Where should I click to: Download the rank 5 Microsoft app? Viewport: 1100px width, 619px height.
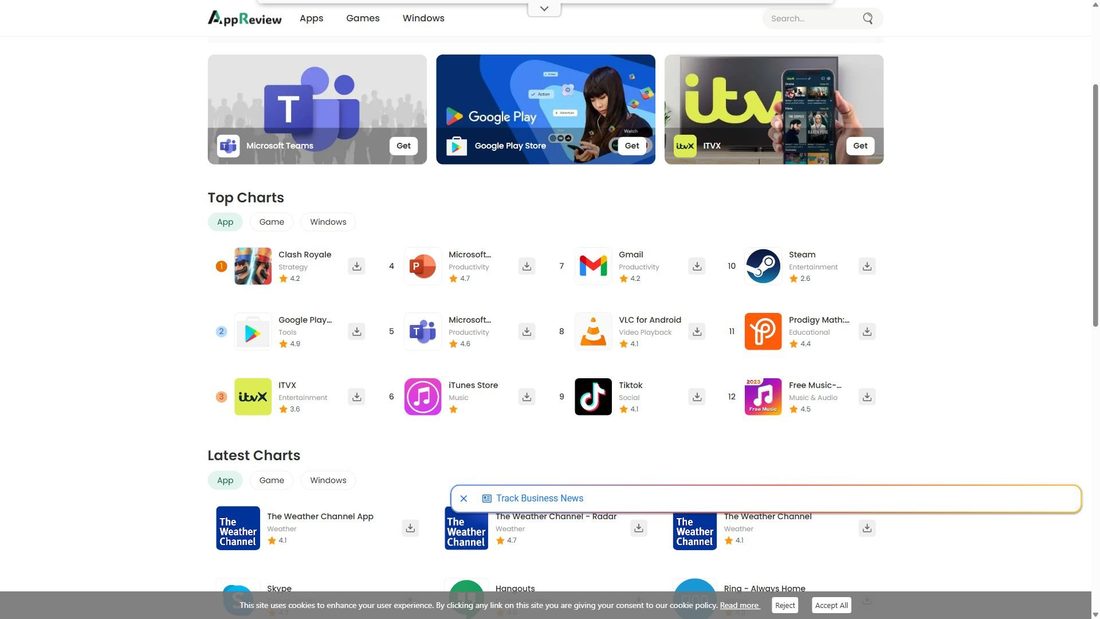click(x=526, y=331)
